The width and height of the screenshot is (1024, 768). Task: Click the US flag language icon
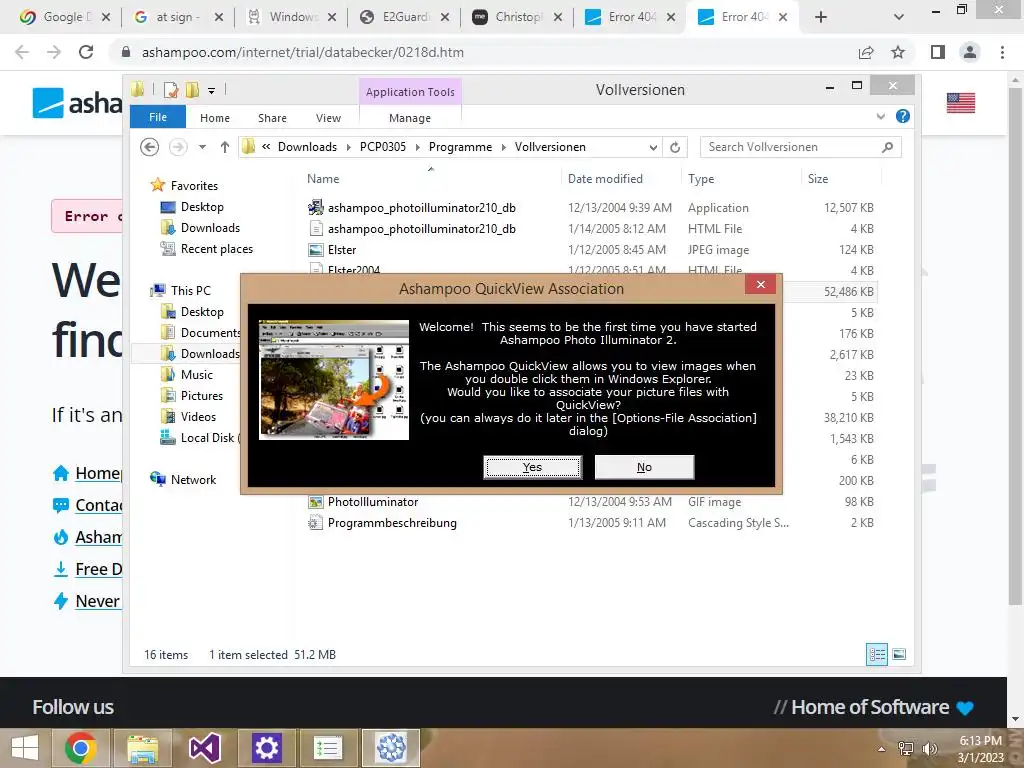(x=961, y=103)
